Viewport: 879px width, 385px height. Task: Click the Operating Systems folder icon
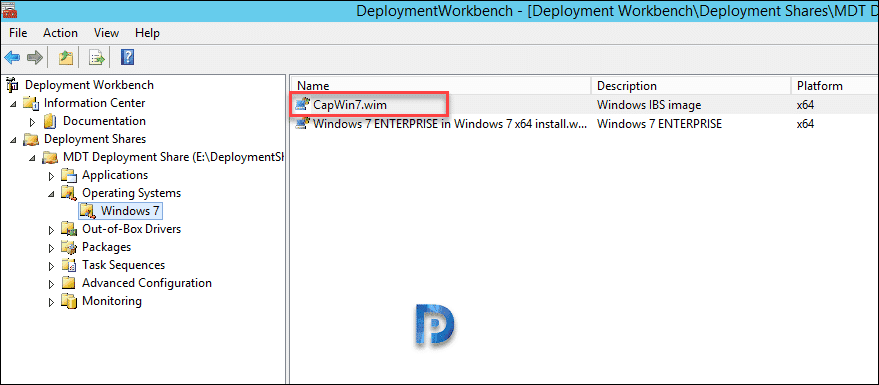click(68, 193)
